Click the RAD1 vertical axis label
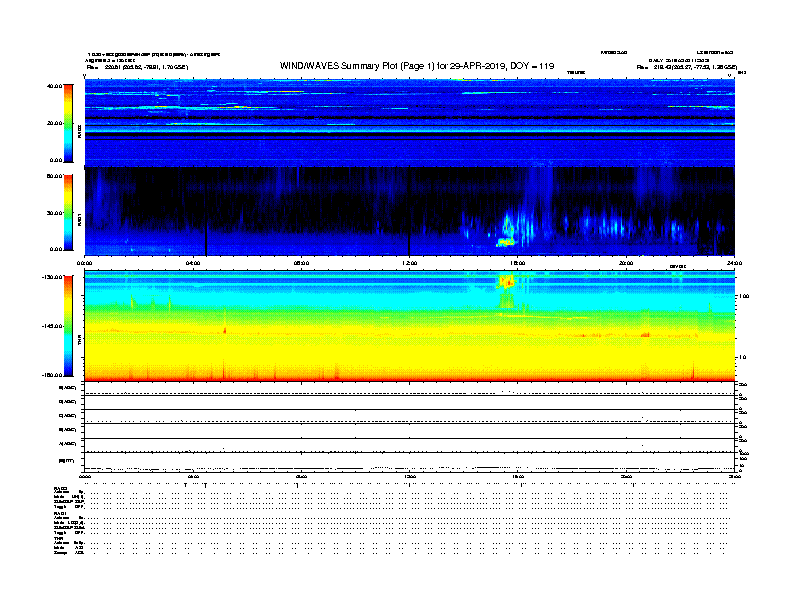 [x=79, y=219]
